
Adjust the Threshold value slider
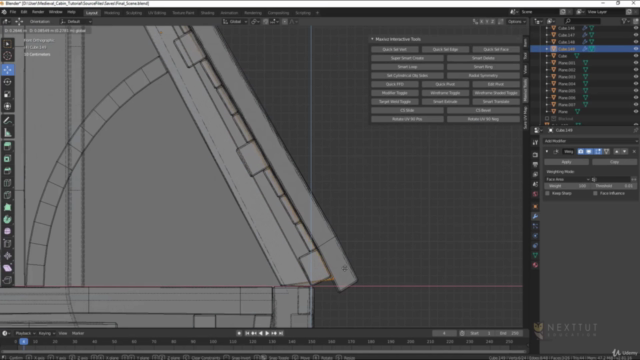click(x=614, y=186)
